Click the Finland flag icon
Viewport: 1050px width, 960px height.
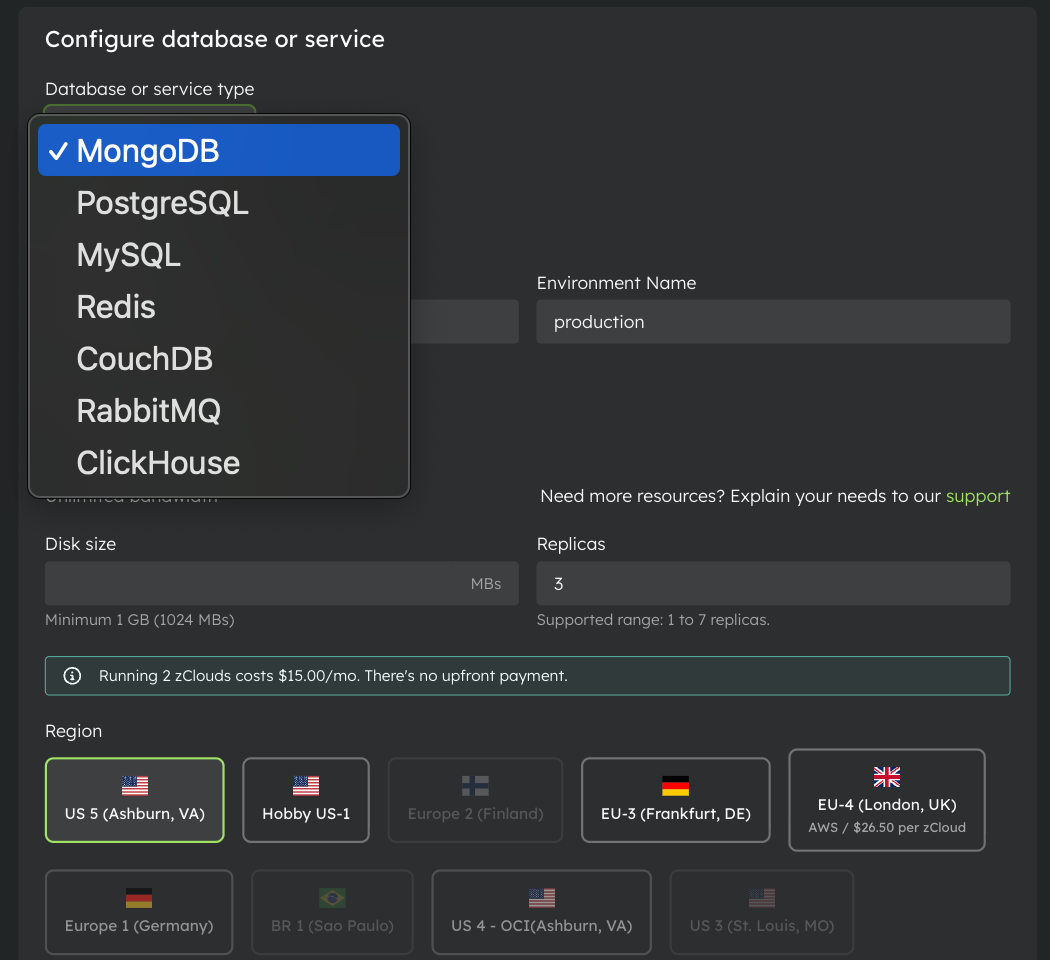coord(475,786)
